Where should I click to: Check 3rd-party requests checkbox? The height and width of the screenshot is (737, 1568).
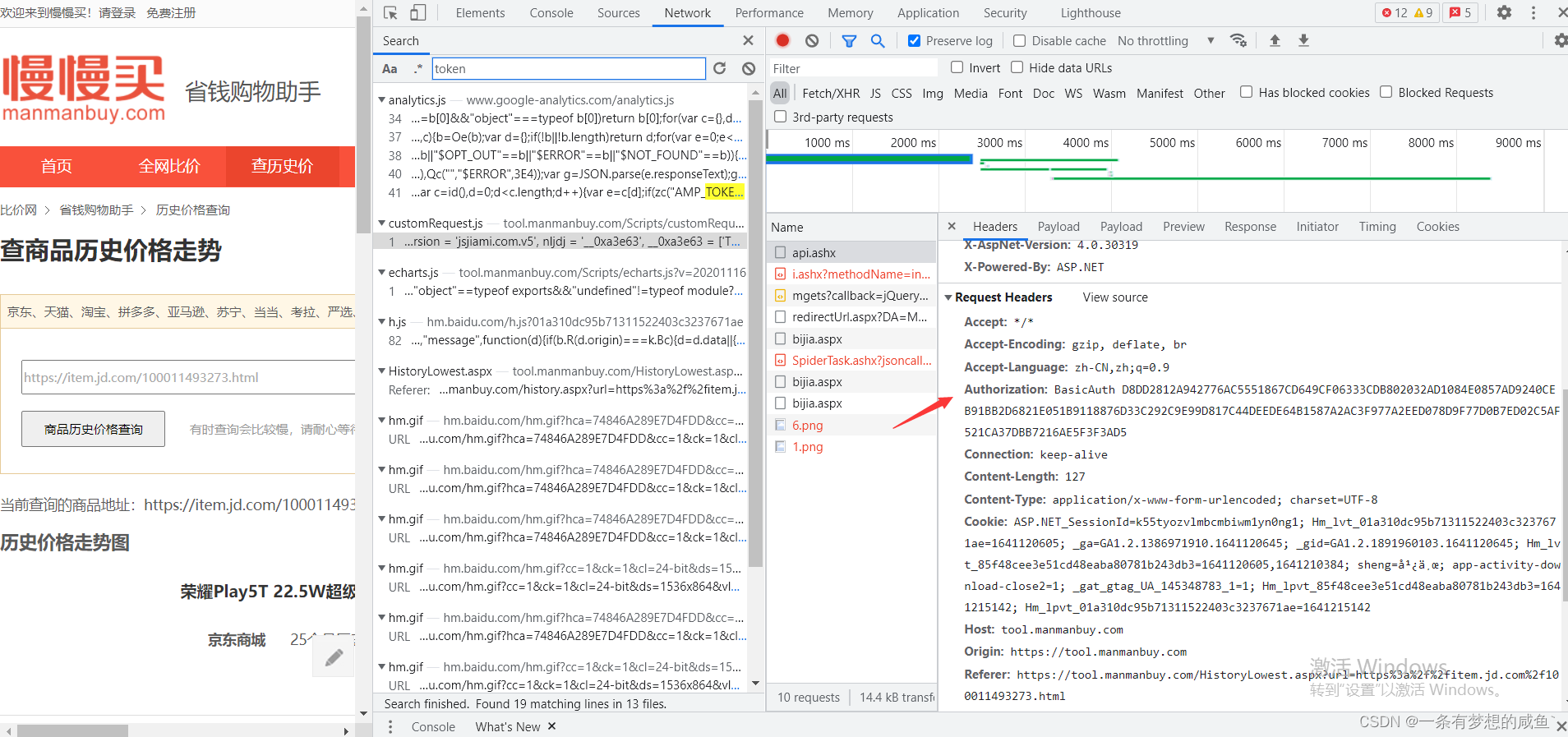pyautogui.click(x=781, y=117)
